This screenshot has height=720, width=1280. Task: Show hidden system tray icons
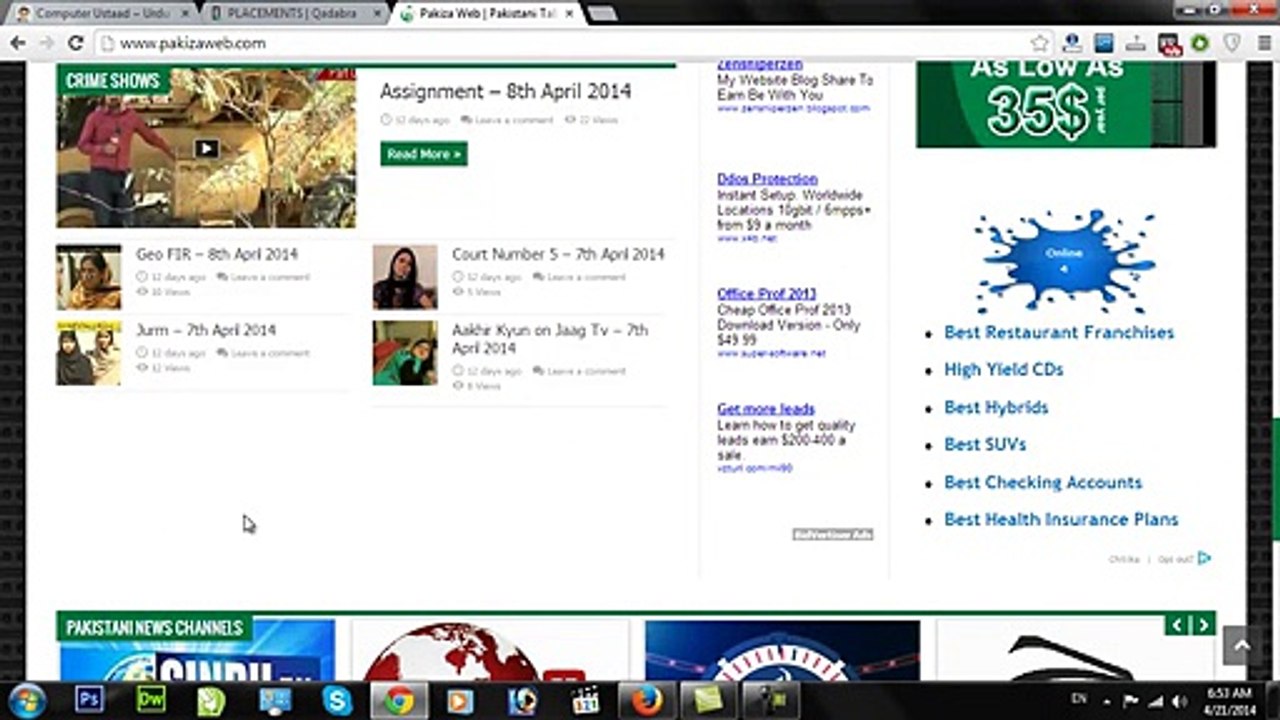[1105, 701]
